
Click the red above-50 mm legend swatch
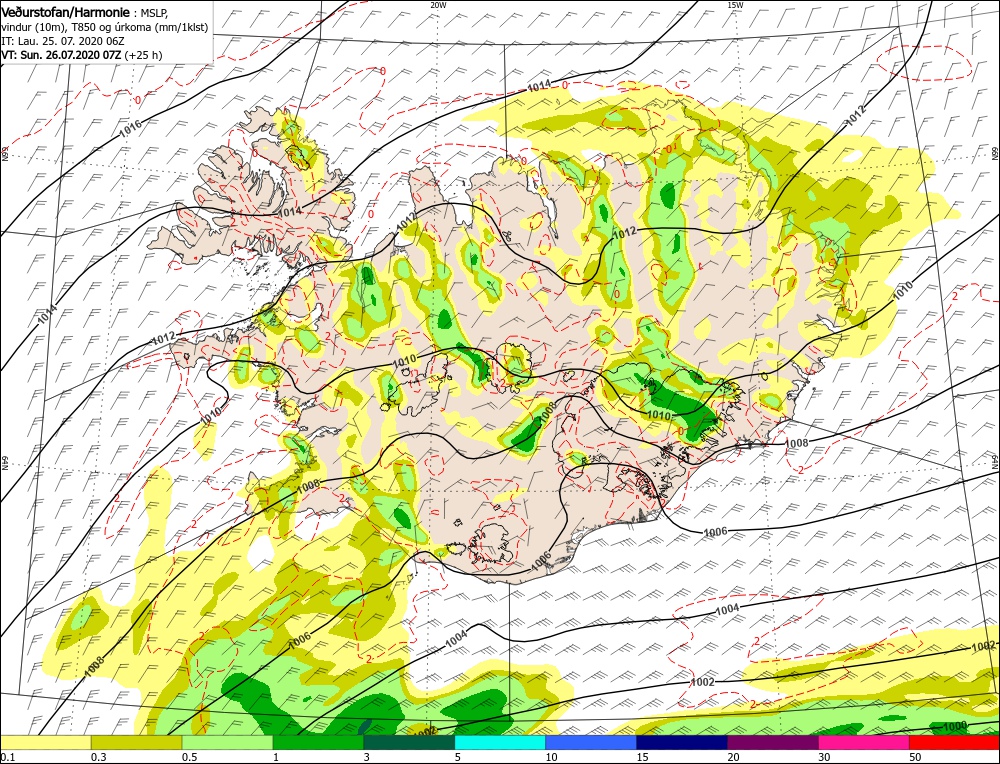point(955,742)
